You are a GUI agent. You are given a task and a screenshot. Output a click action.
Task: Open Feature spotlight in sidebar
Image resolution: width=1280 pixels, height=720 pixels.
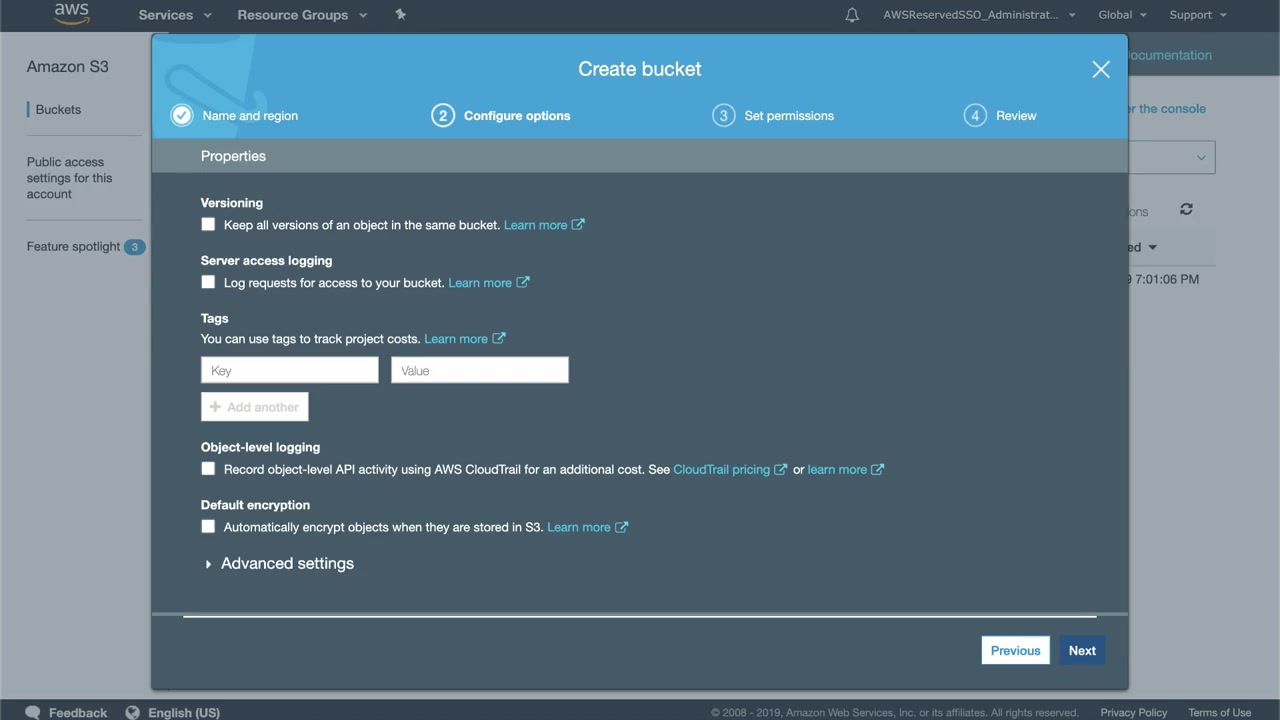73,247
